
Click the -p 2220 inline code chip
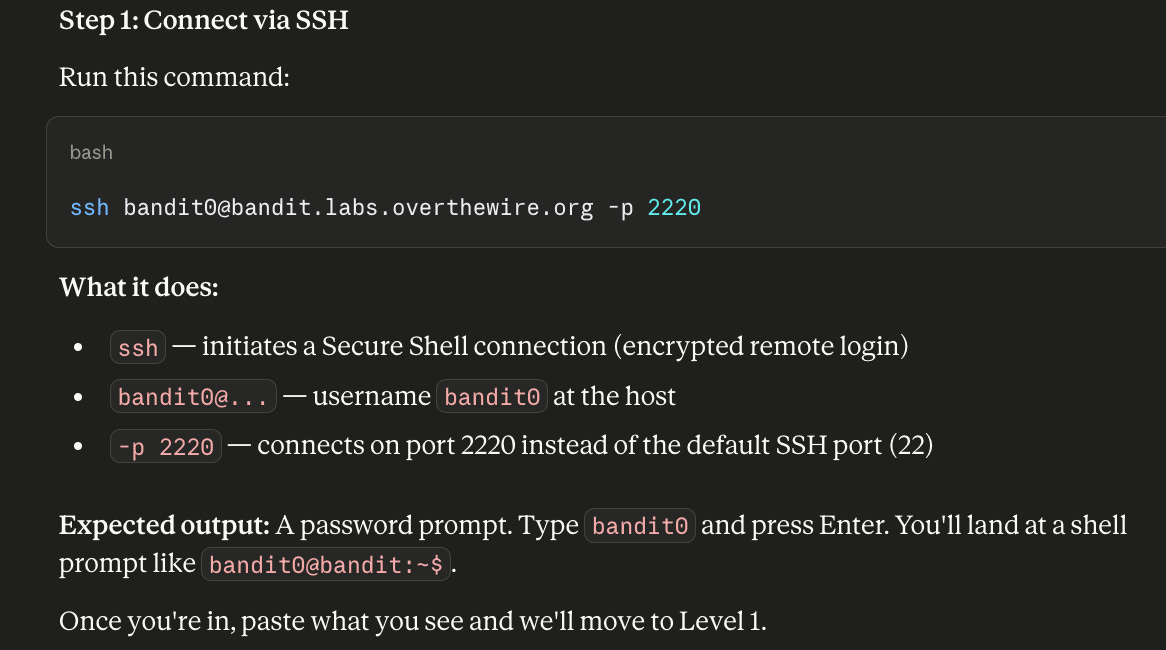pyautogui.click(x=166, y=446)
